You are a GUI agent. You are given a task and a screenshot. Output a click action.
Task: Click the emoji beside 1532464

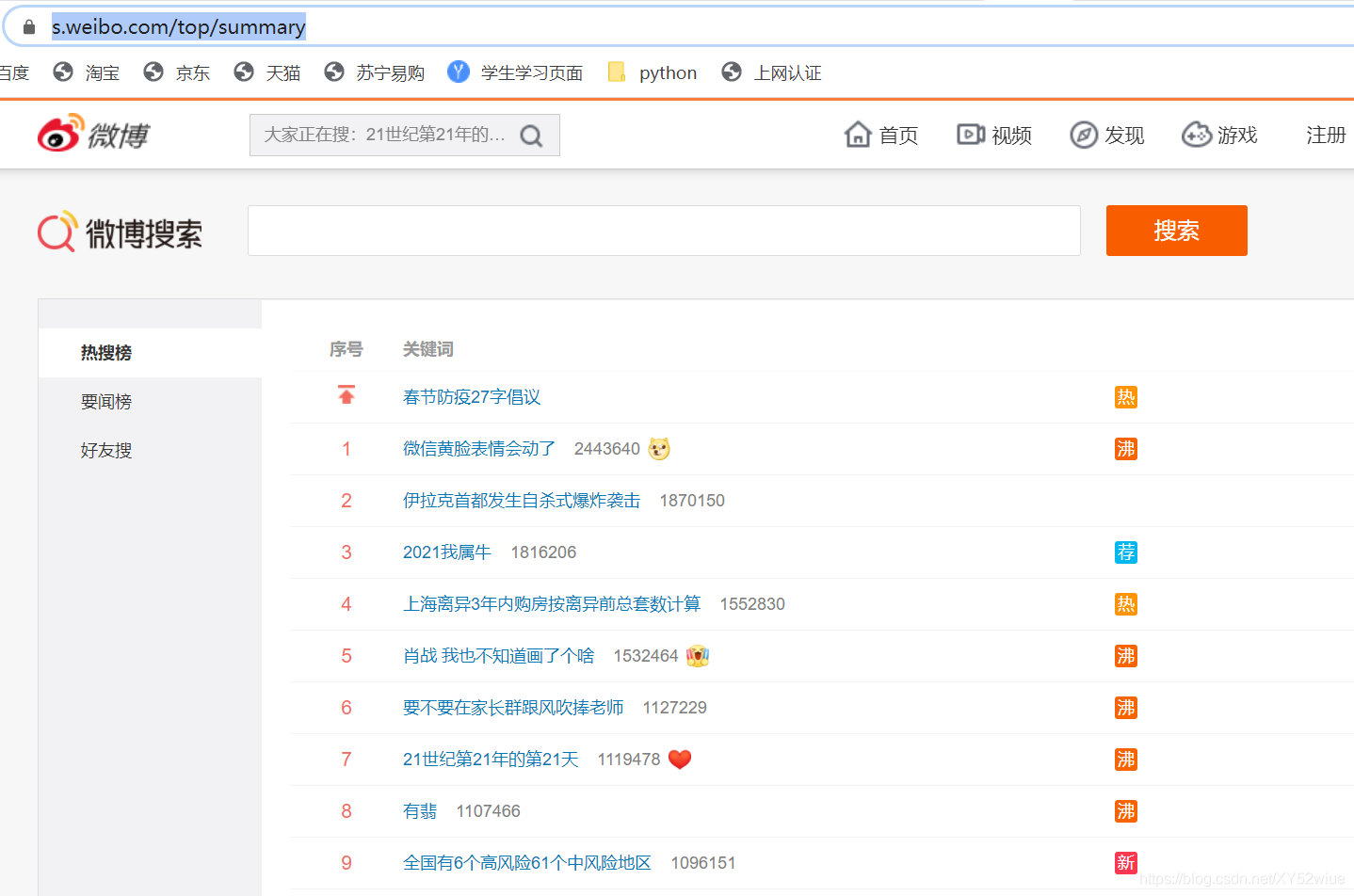698,656
